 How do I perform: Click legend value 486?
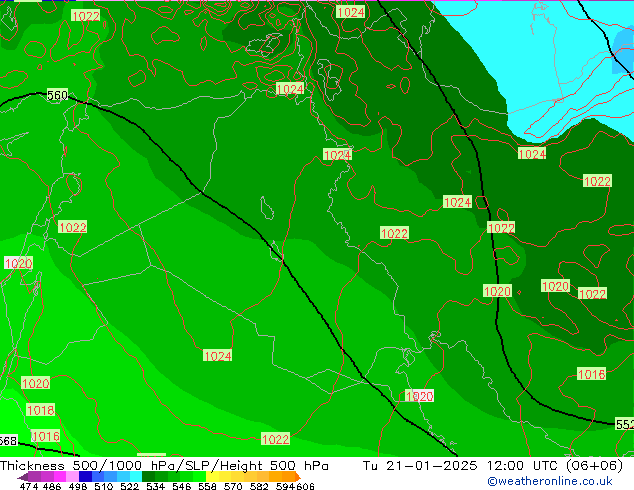pyautogui.click(x=52, y=486)
